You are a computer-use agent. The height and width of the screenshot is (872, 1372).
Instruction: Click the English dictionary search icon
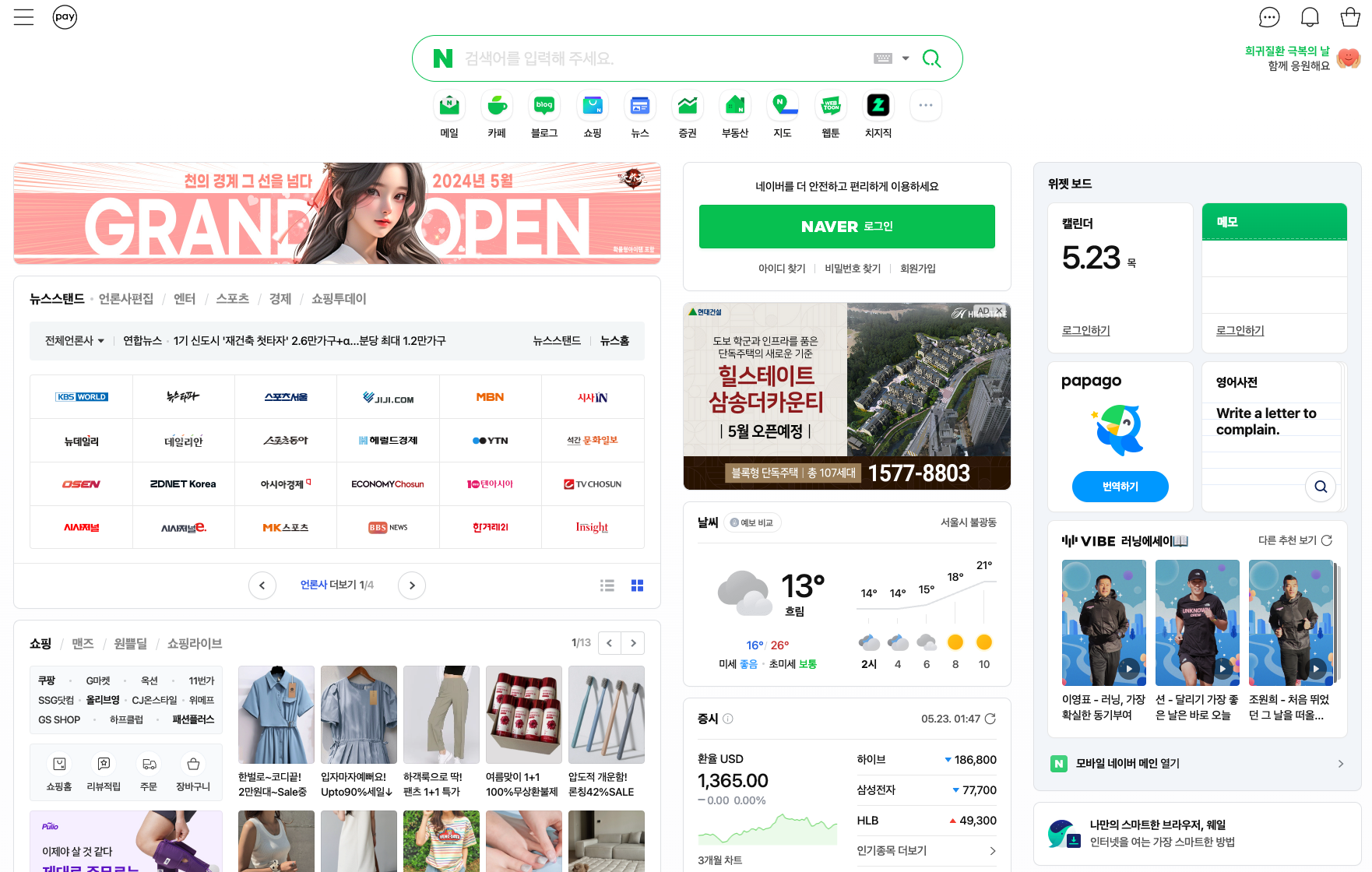pos(1321,487)
